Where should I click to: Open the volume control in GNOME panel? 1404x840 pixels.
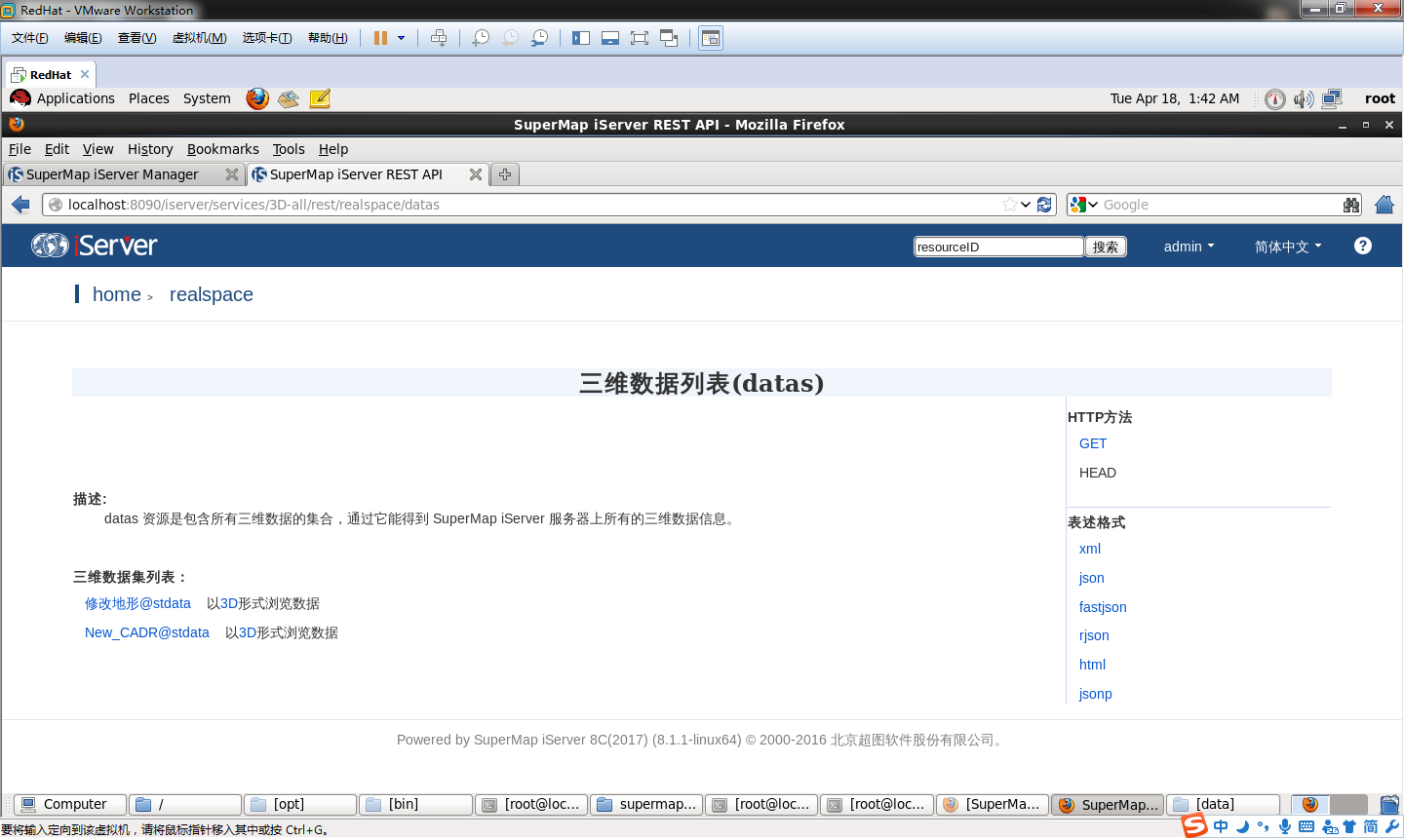1304,98
